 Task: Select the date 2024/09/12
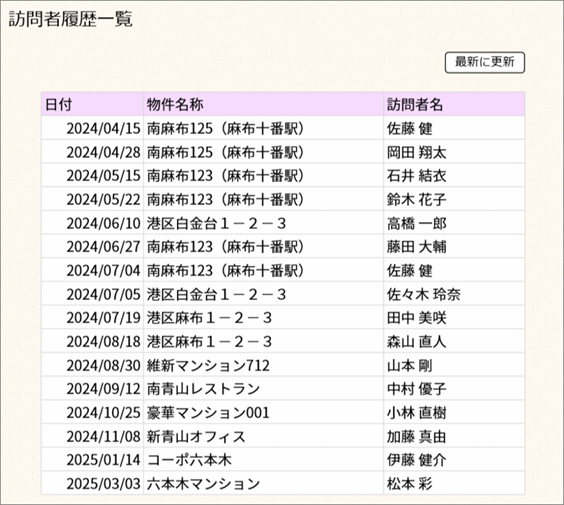[x=103, y=389]
